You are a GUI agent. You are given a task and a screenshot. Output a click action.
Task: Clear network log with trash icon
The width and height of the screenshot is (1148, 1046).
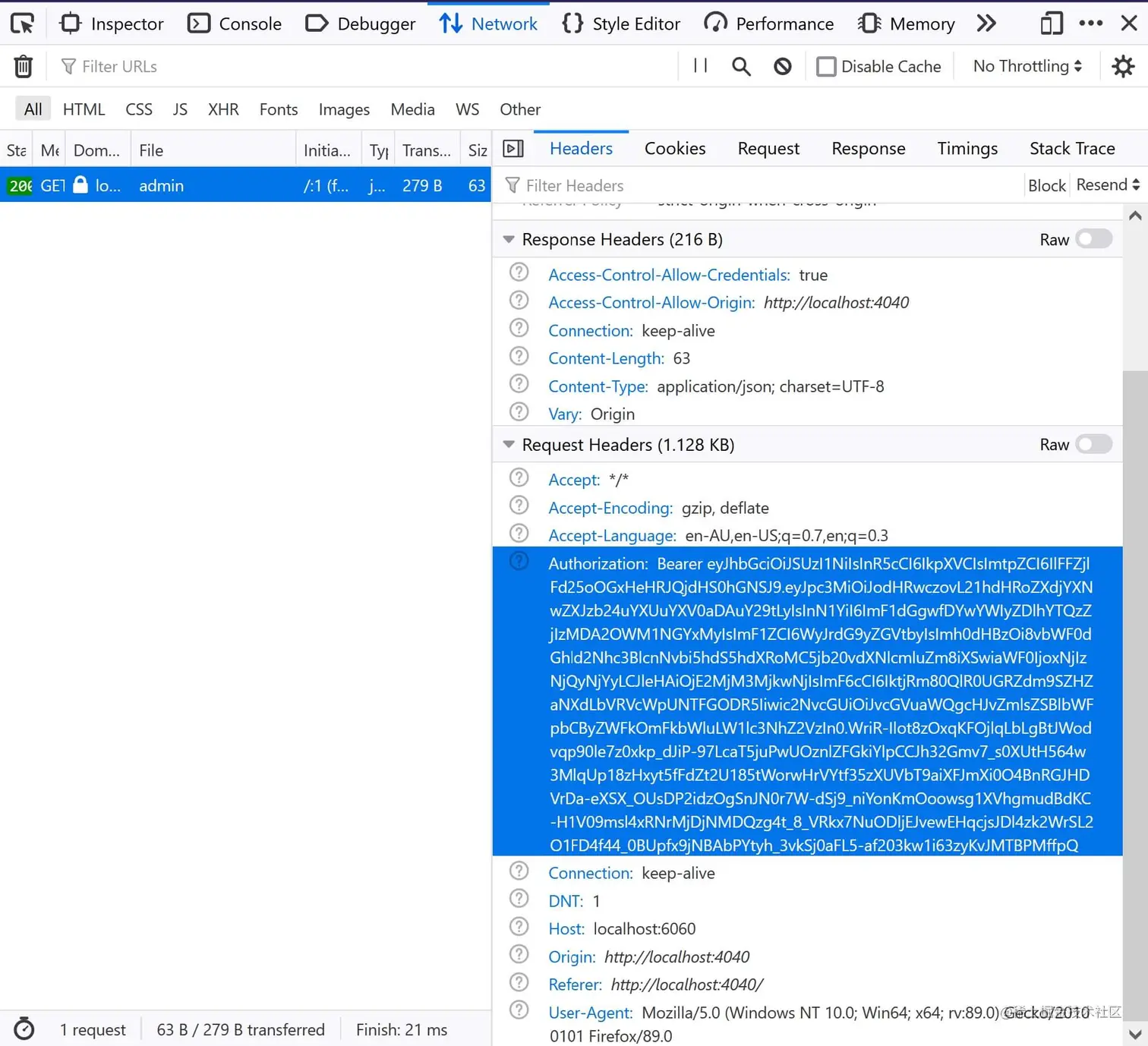pyautogui.click(x=24, y=67)
